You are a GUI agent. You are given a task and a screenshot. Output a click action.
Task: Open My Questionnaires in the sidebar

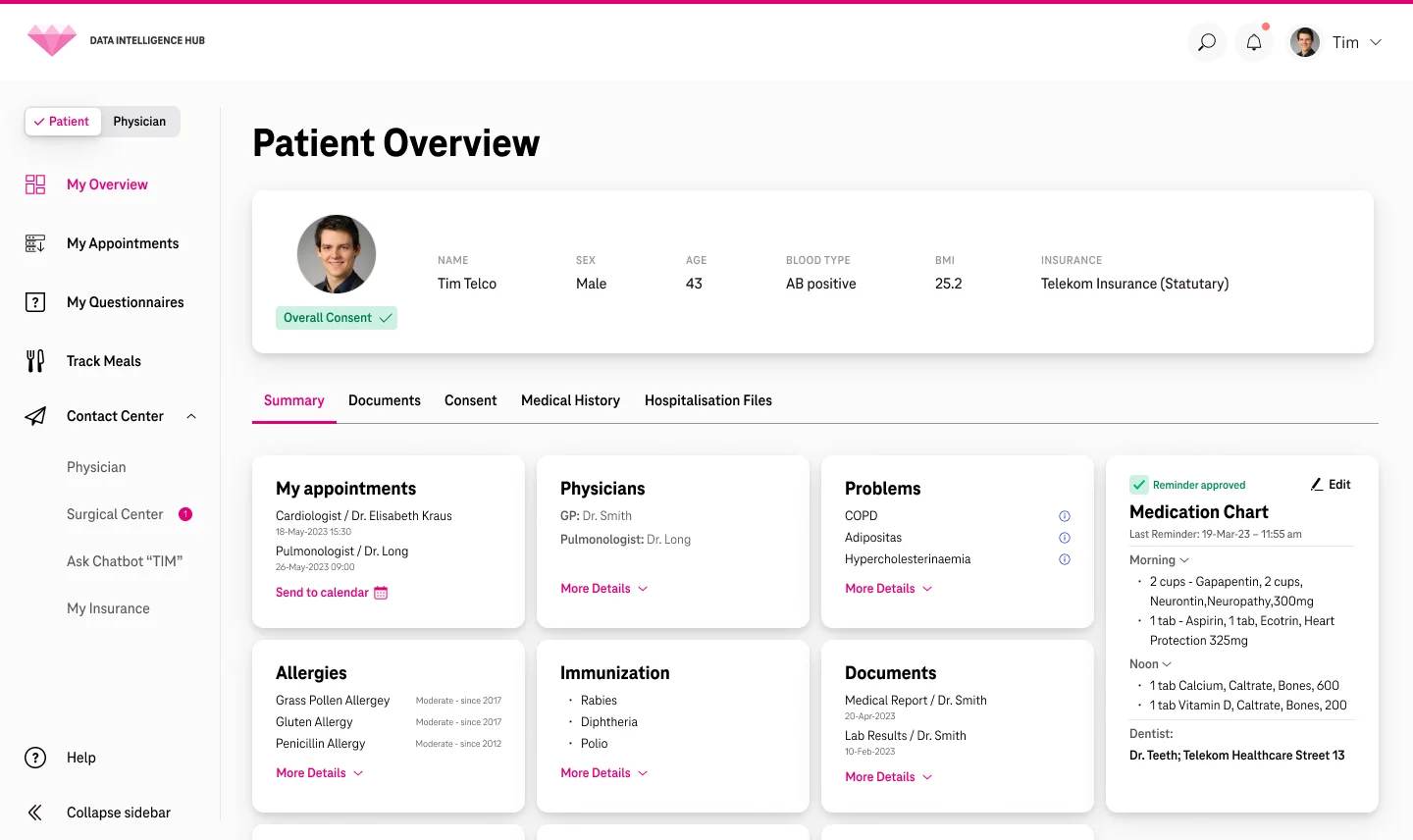(125, 302)
